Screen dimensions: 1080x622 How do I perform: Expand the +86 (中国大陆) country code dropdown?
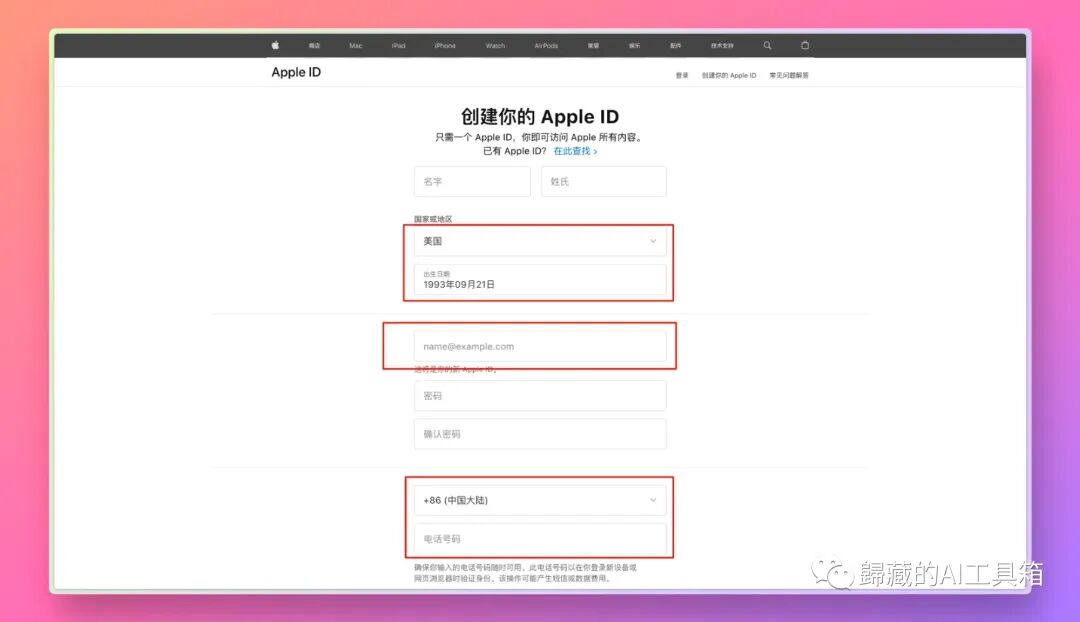click(x=540, y=500)
